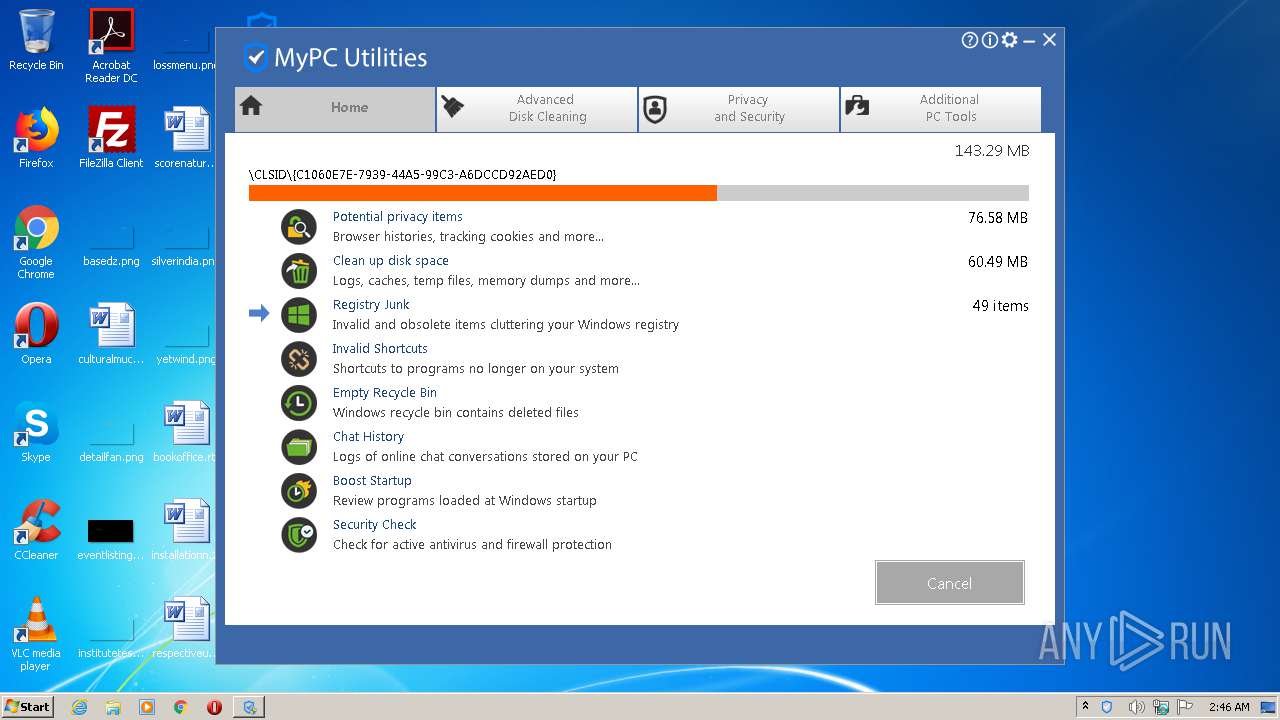Image resolution: width=1280 pixels, height=720 pixels.
Task: Click the Boost Startup icon
Action: pos(298,491)
